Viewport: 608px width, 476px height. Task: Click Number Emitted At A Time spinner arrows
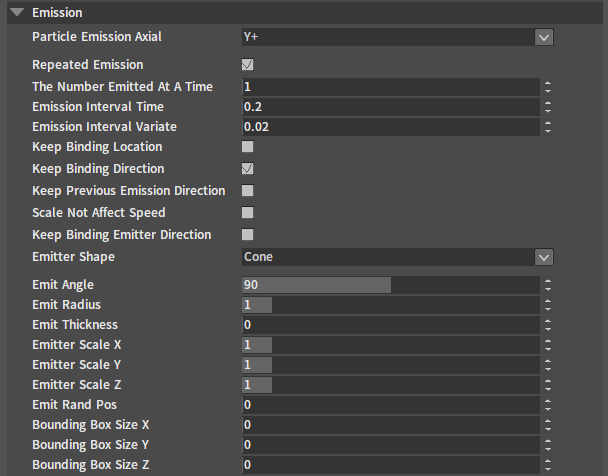[x=547, y=87]
